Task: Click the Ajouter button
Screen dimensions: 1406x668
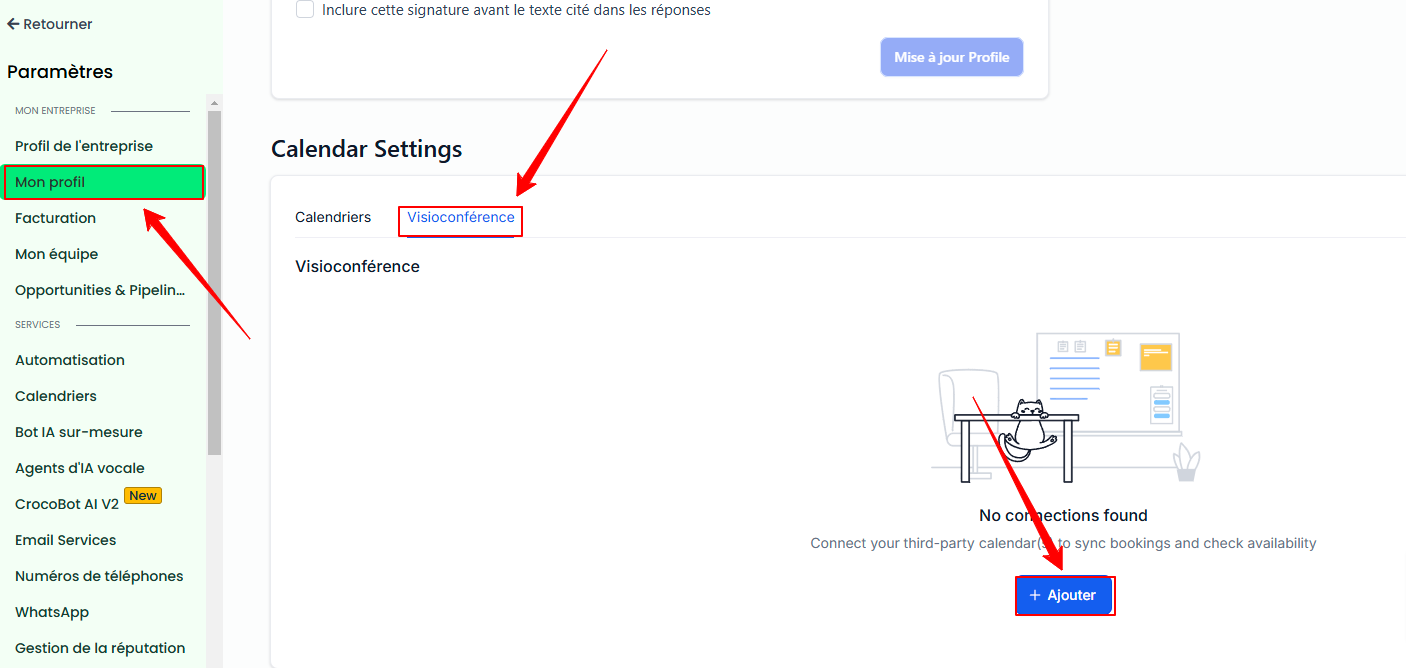Action: point(1063,595)
